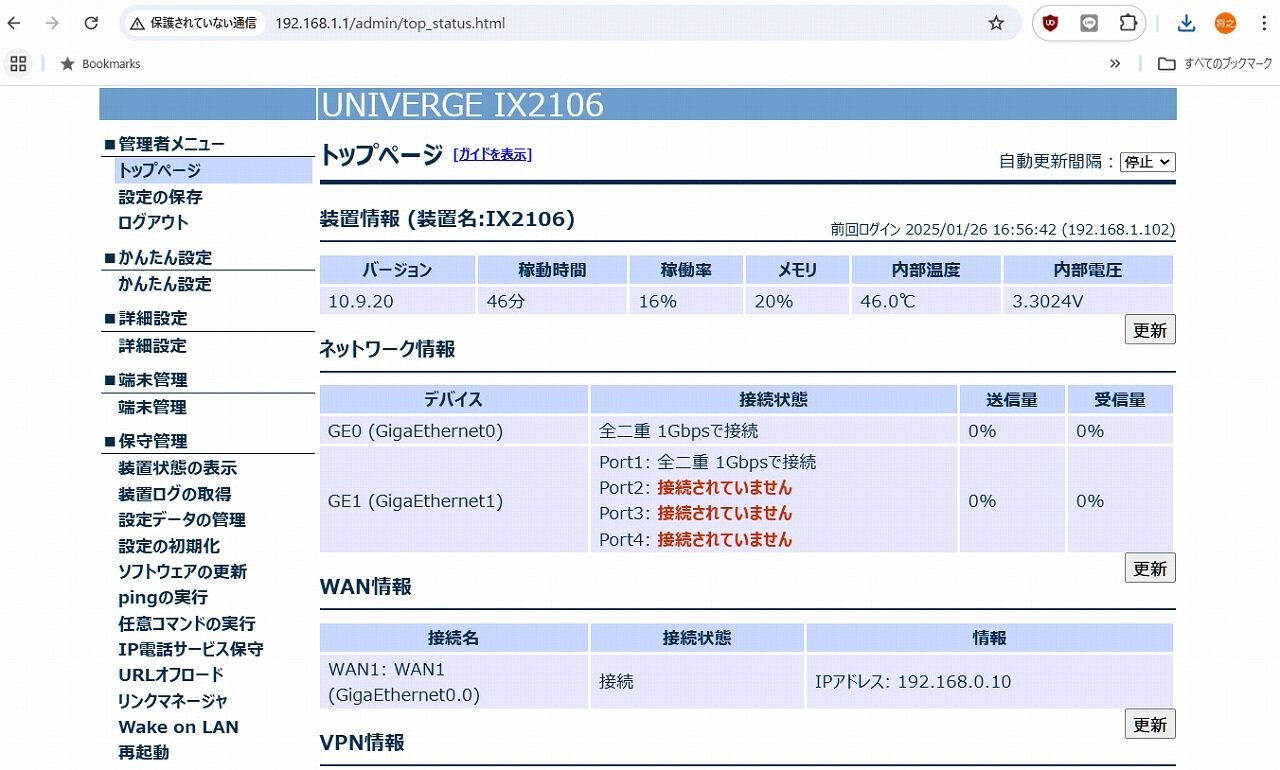Viewport: 1280px width, 770px height.
Task: Click the internal temperature value 46.0℃
Action: click(x=888, y=301)
